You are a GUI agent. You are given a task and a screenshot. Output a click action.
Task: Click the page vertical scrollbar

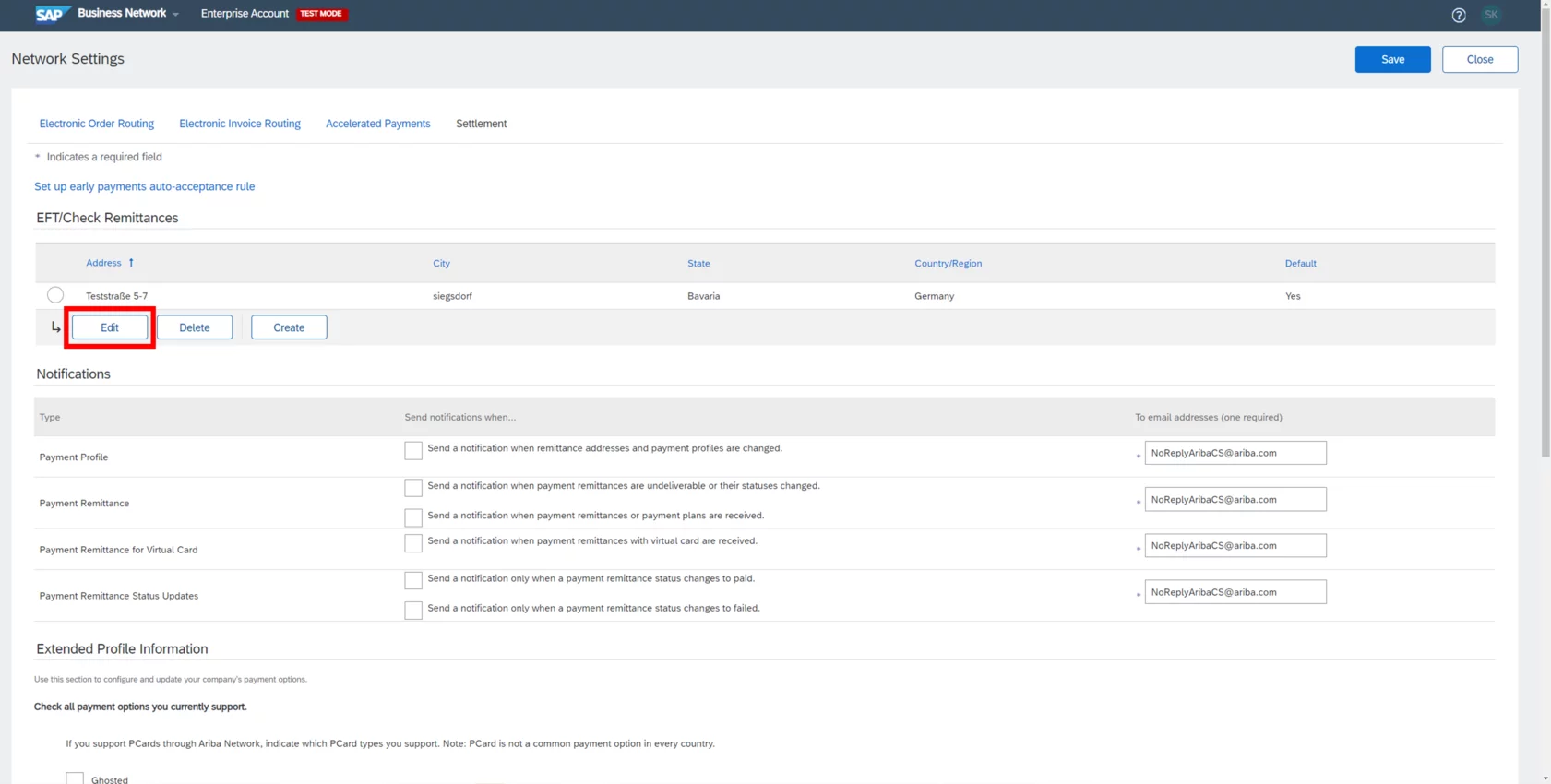1545,231
